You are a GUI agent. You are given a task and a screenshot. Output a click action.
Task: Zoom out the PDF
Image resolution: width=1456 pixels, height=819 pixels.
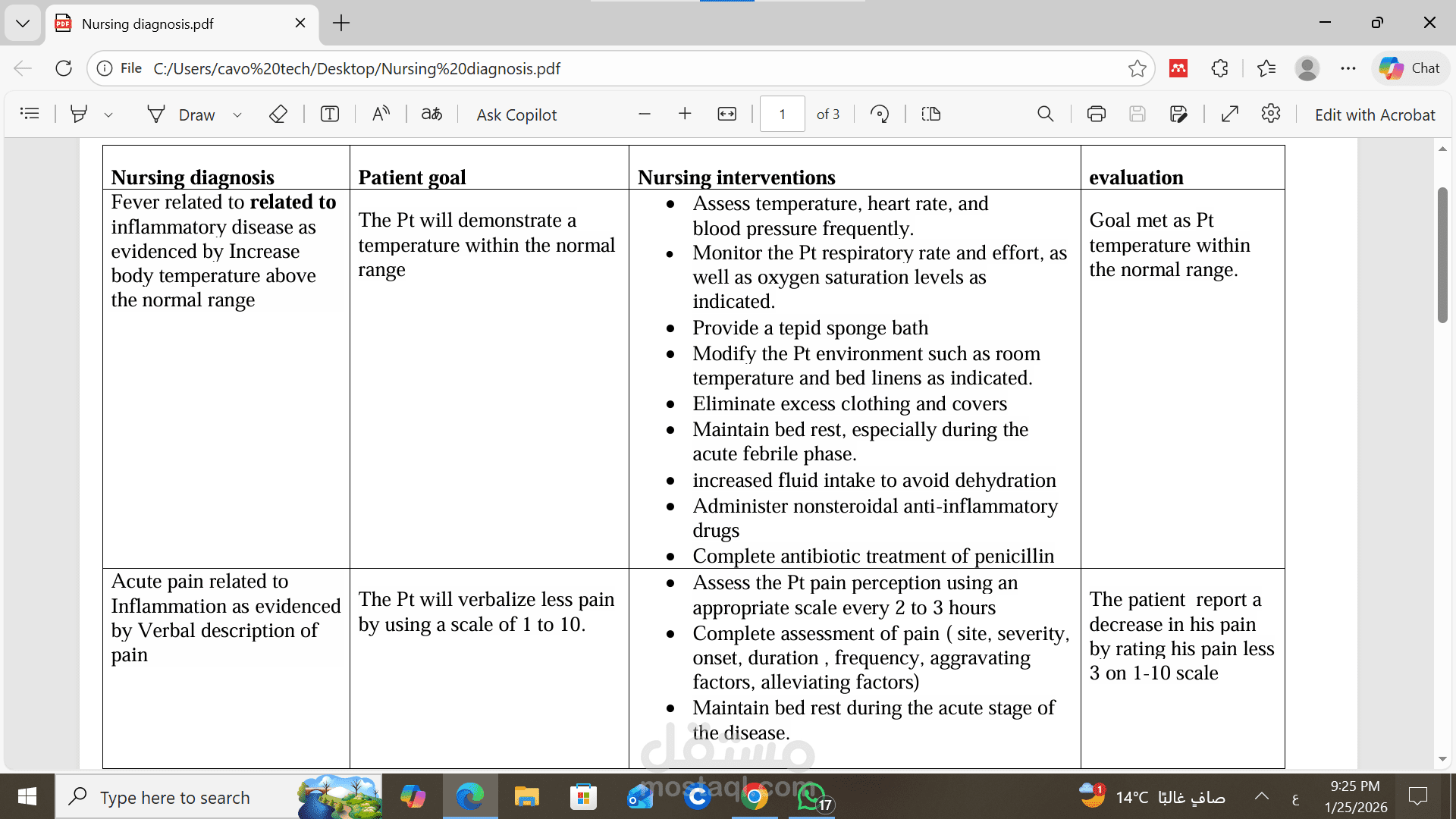(x=645, y=114)
